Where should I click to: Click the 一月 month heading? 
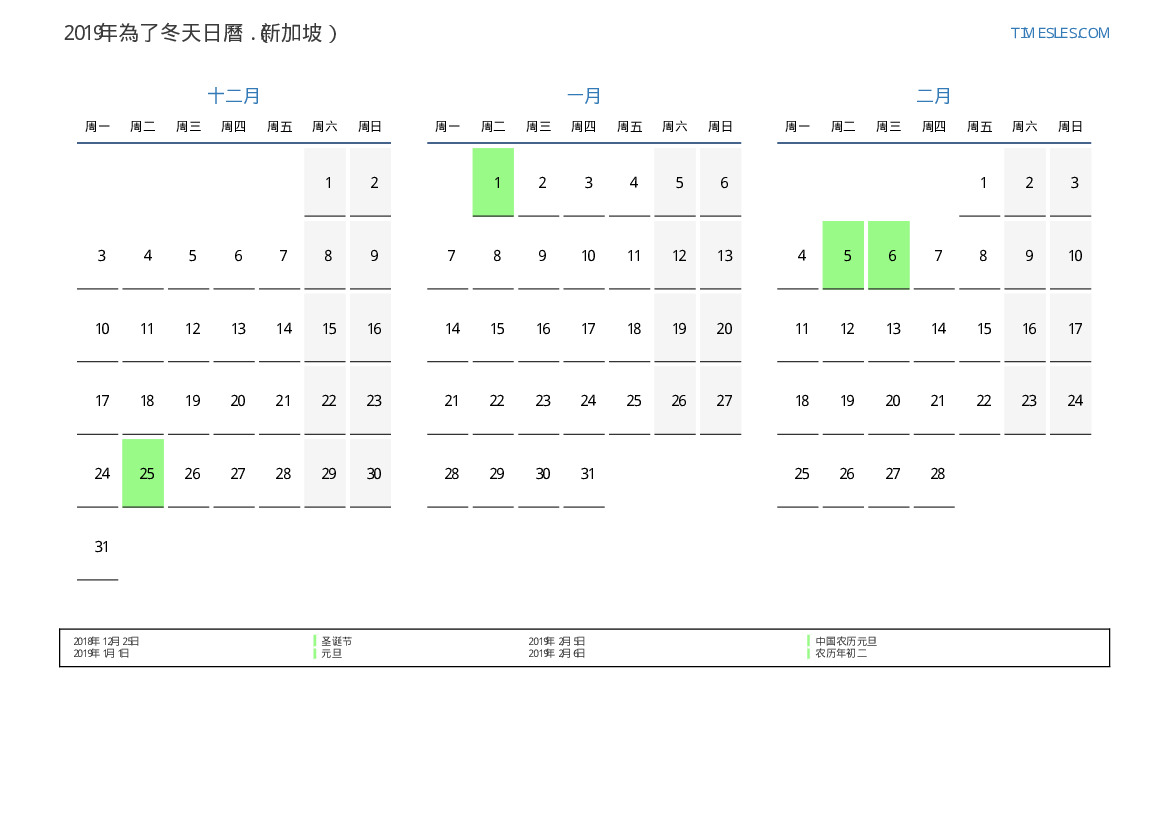click(x=584, y=96)
